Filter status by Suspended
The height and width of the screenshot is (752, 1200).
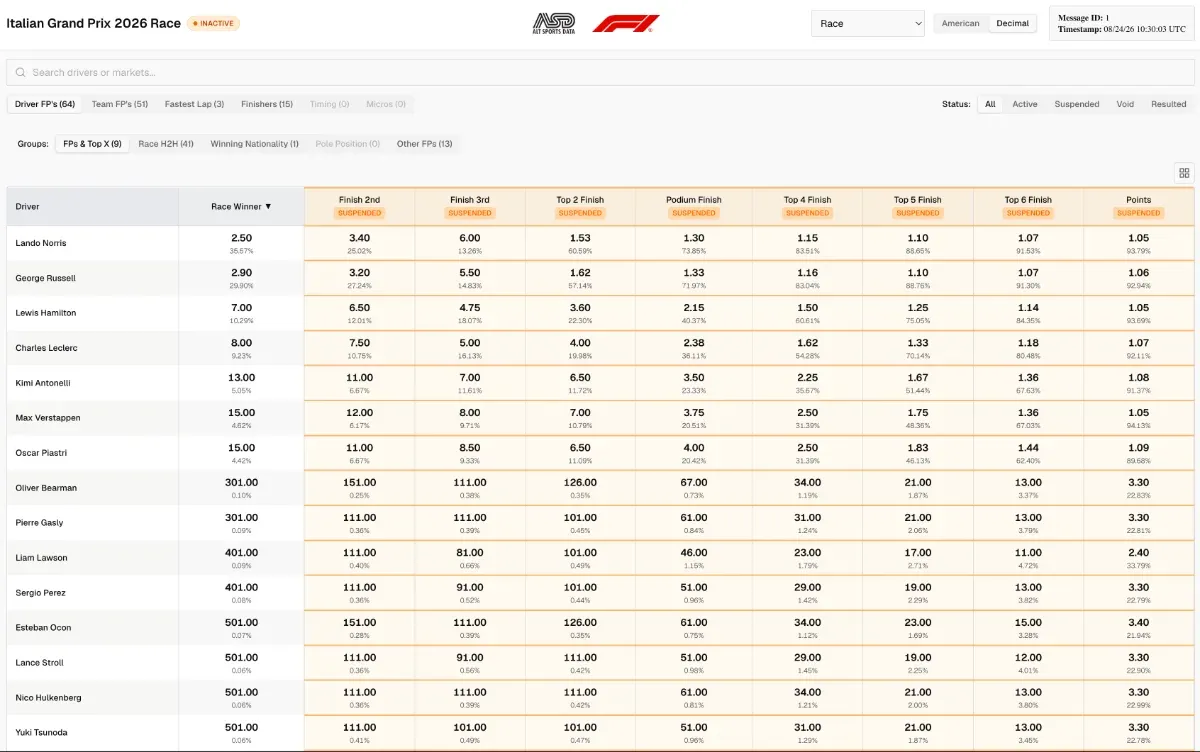pos(1077,104)
